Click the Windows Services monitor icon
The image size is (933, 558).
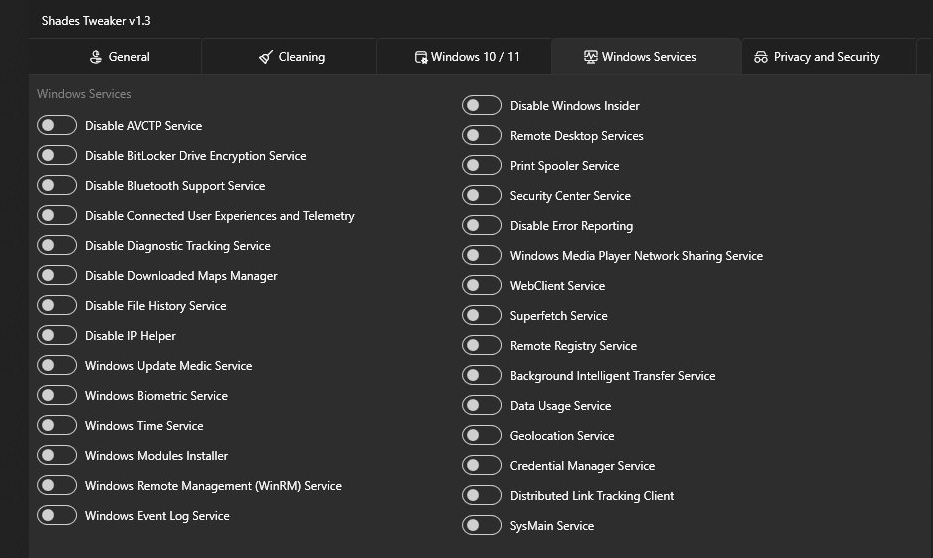(x=590, y=57)
